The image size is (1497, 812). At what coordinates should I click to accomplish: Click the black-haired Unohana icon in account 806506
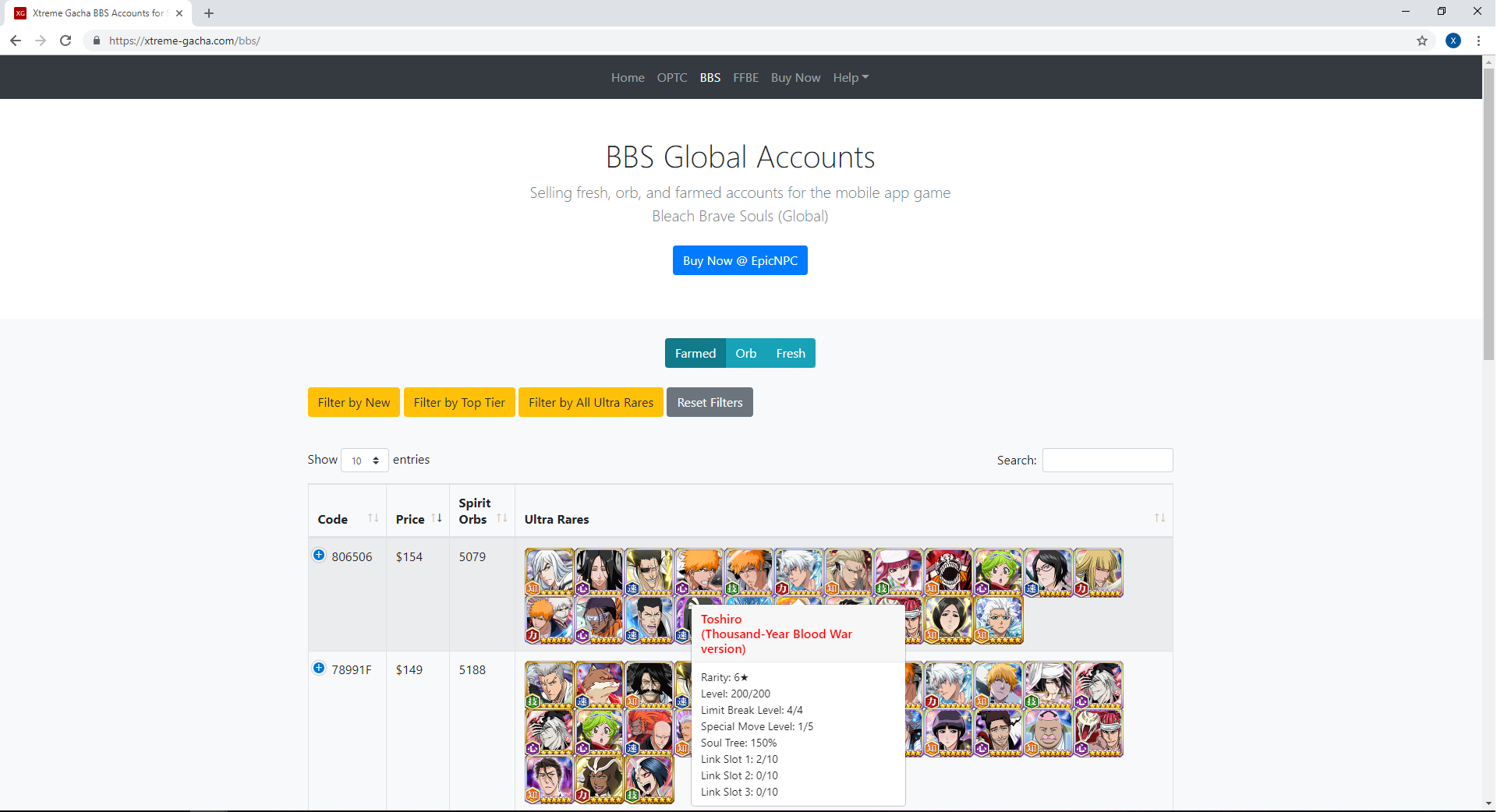point(600,573)
